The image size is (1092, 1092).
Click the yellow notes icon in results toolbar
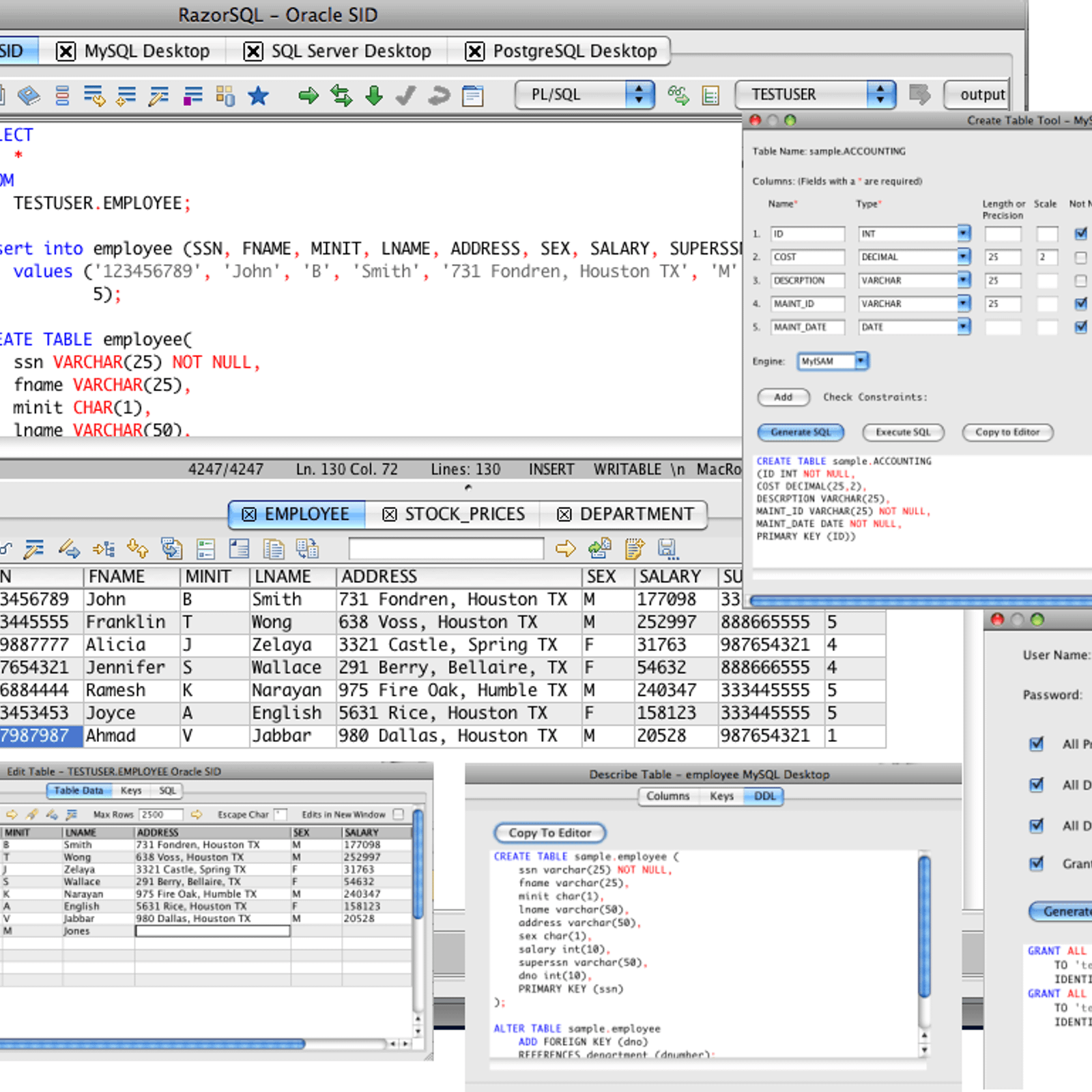click(x=634, y=549)
